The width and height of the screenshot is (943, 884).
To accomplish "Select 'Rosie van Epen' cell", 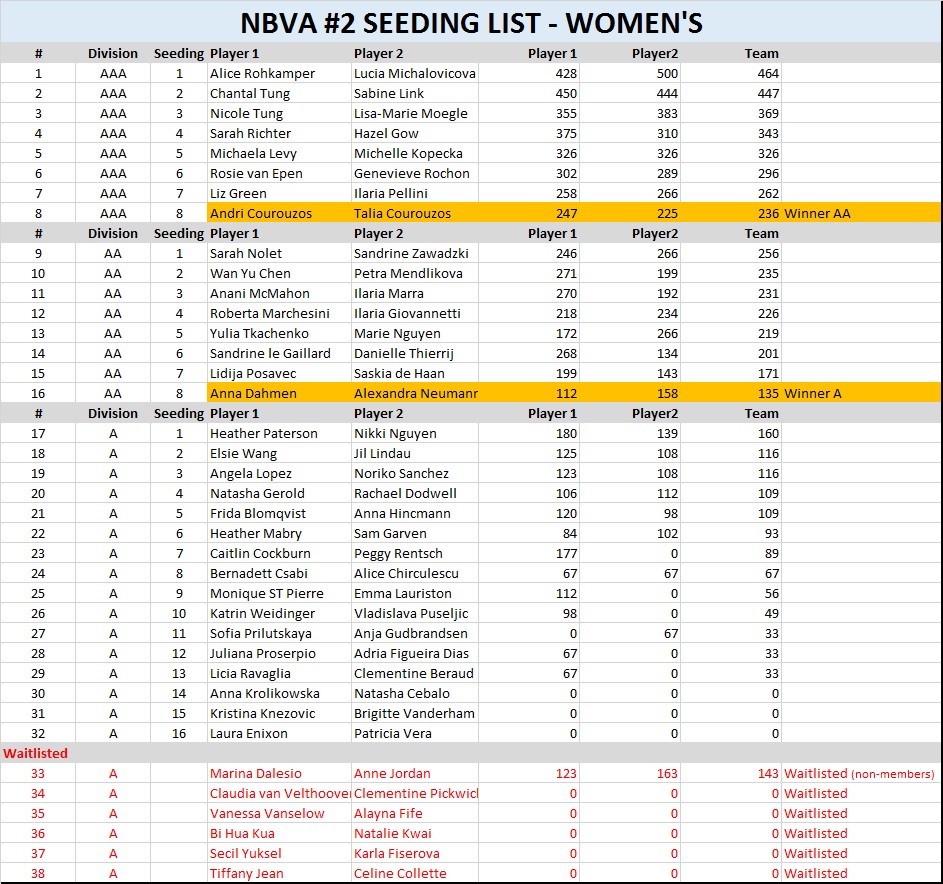I will (x=279, y=173).
